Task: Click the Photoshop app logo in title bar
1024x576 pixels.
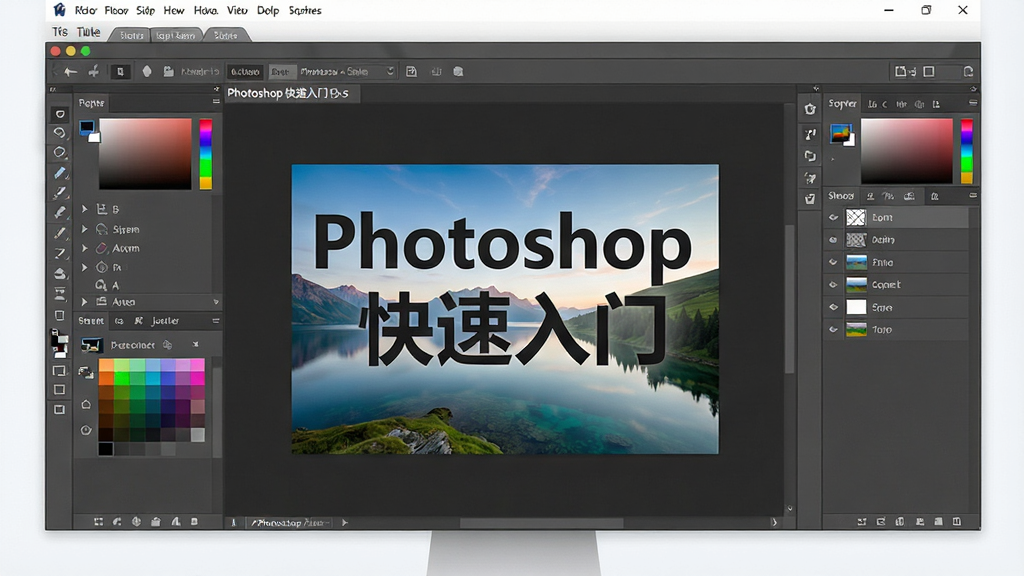Action: coord(59,10)
